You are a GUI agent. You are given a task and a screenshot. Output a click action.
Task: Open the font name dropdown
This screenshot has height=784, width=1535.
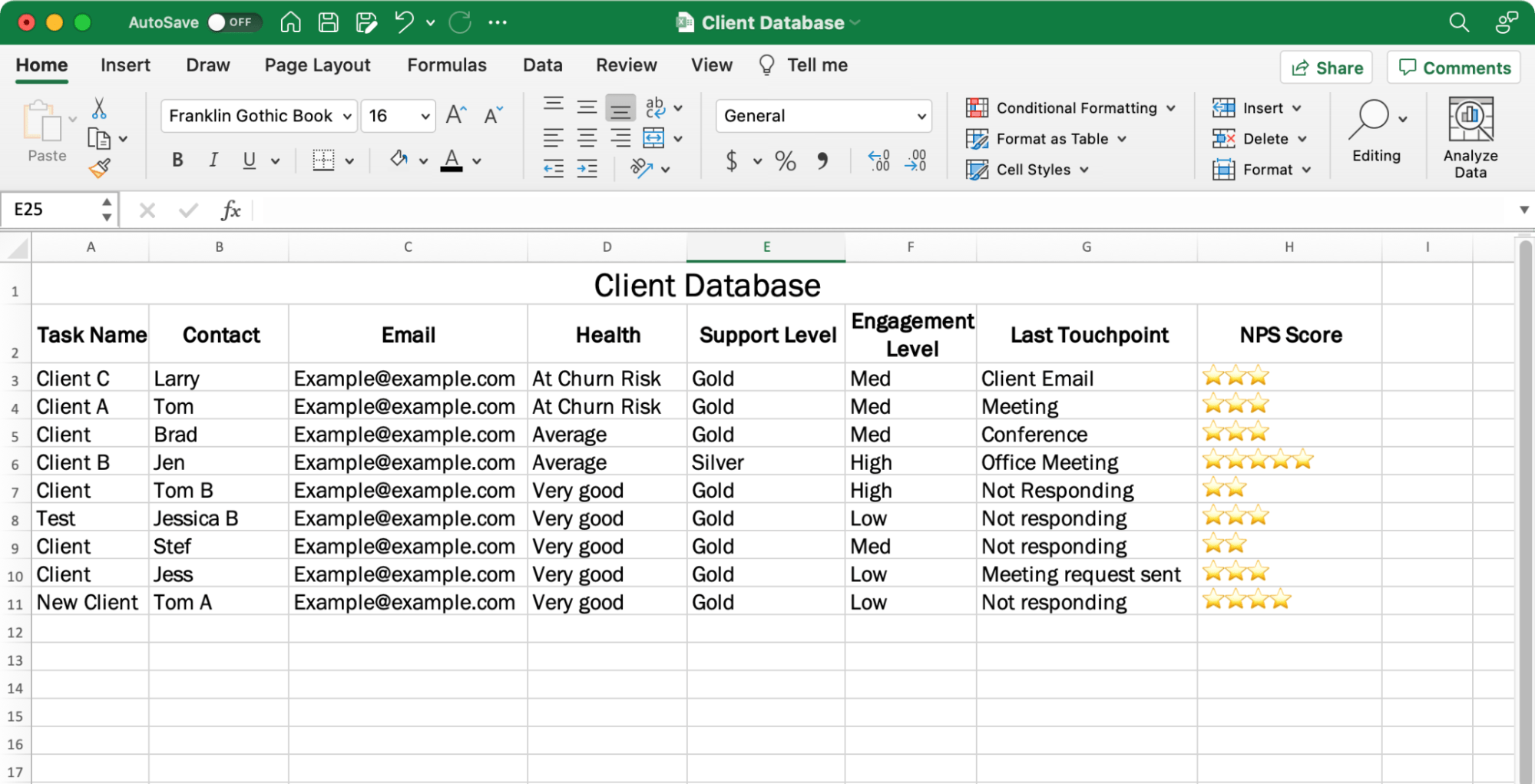[x=347, y=115]
